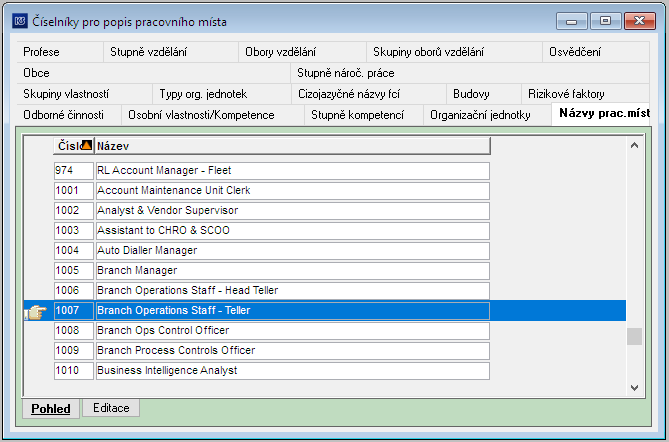The width and height of the screenshot is (669, 442).
Task: Click number cell 1010
Action: coord(74,371)
